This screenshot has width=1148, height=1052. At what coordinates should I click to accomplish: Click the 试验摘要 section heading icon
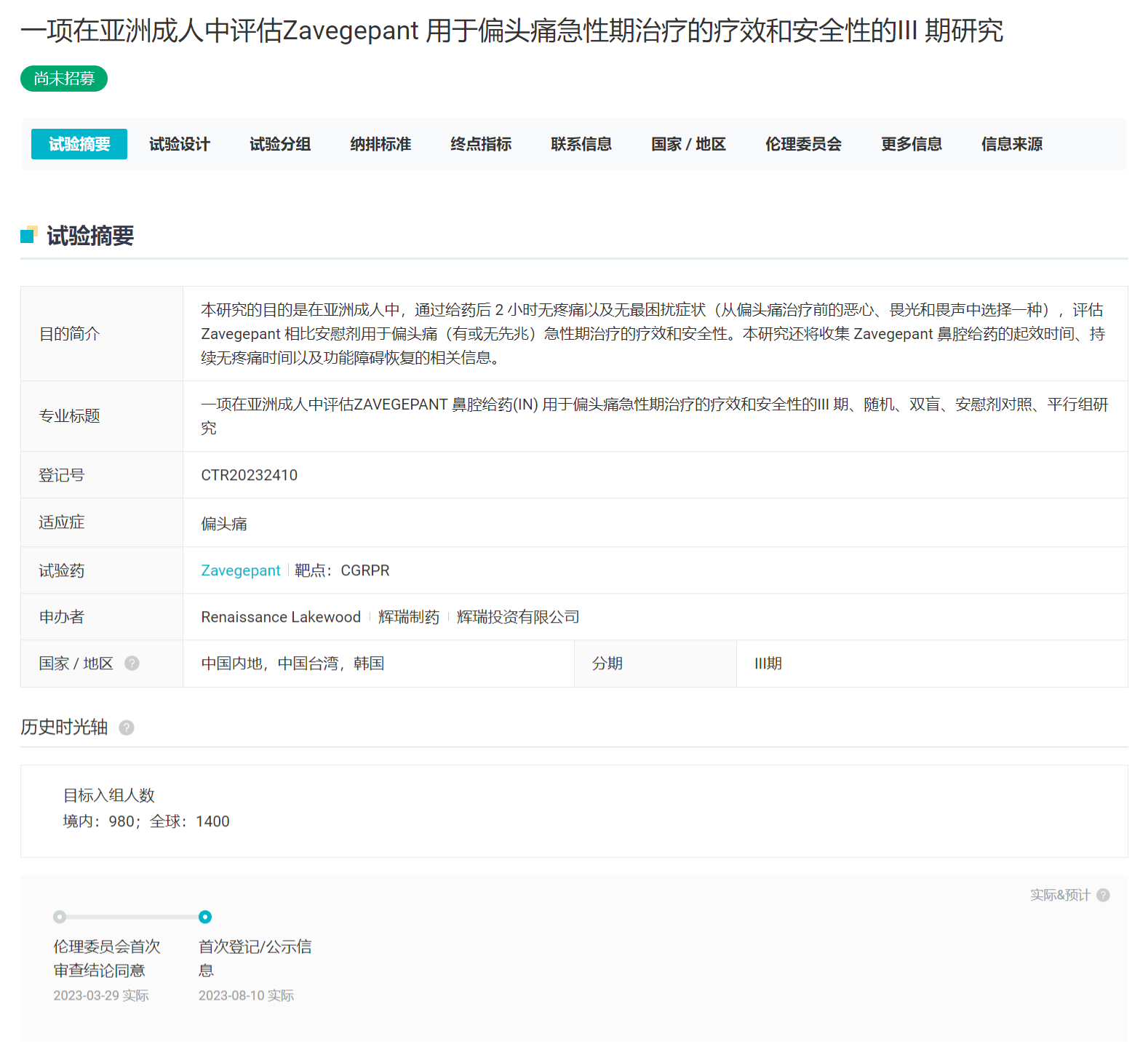point(29,235)
